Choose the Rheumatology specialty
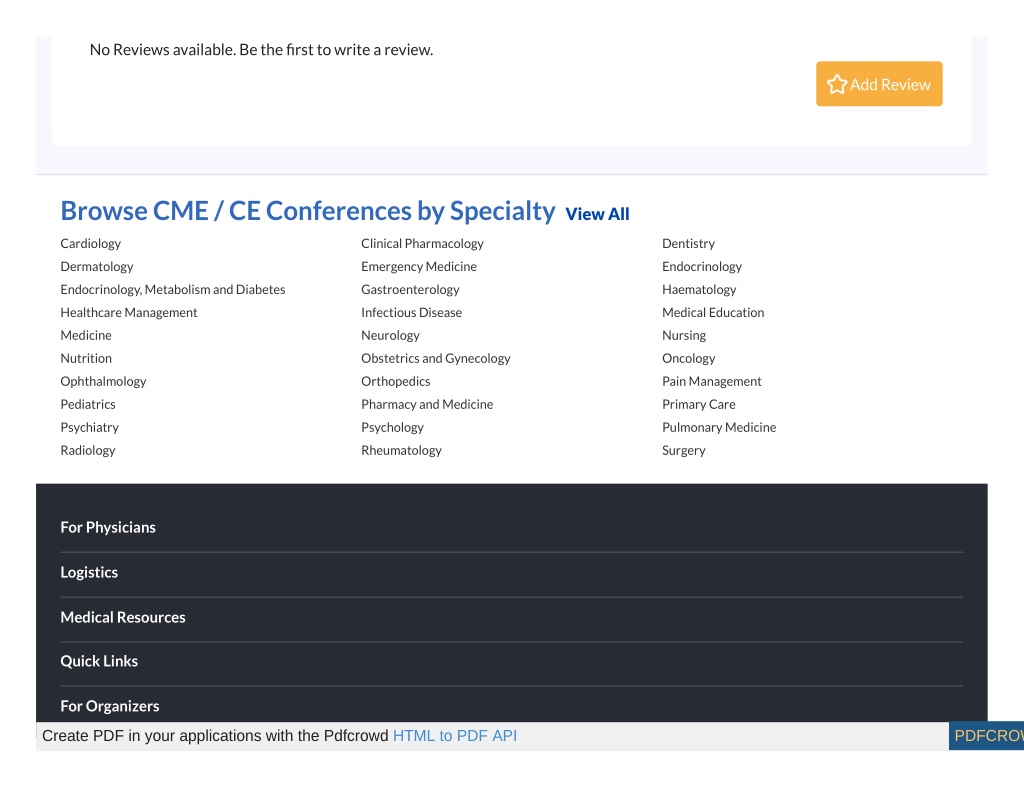 pyautogui.click(x=401, y=450)
